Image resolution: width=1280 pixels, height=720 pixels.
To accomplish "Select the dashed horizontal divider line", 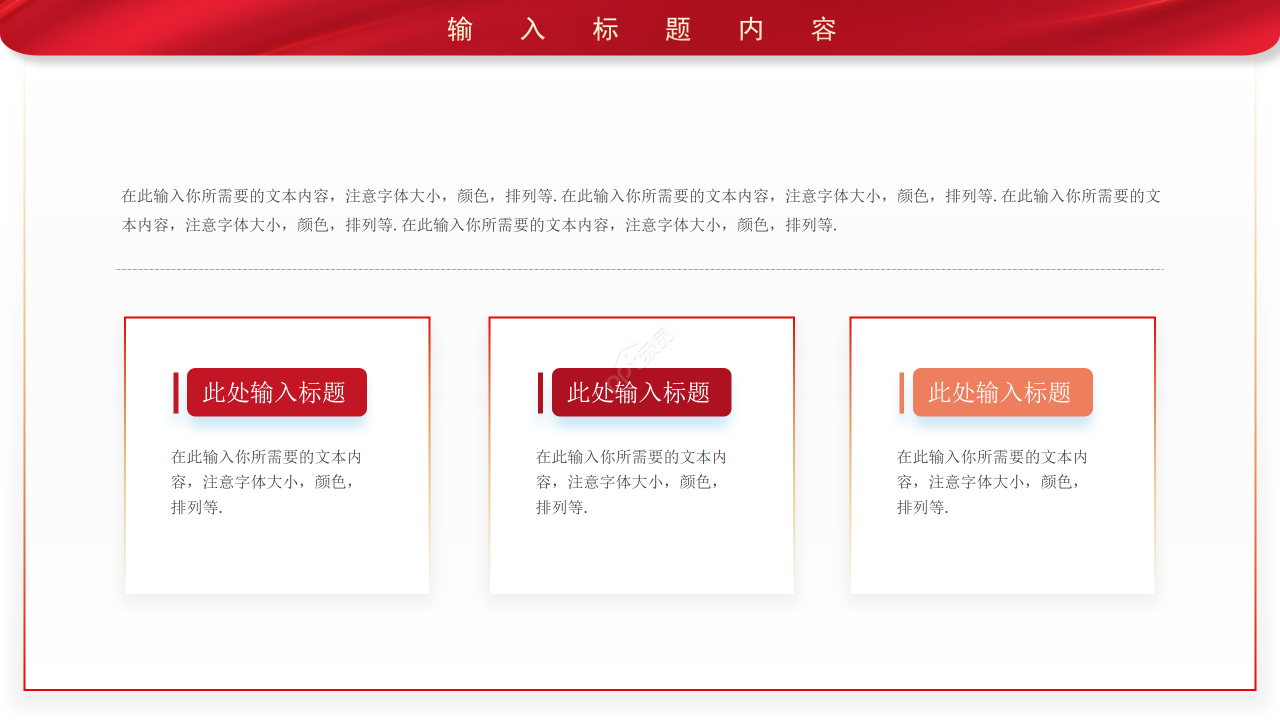I will coord(640,269).
